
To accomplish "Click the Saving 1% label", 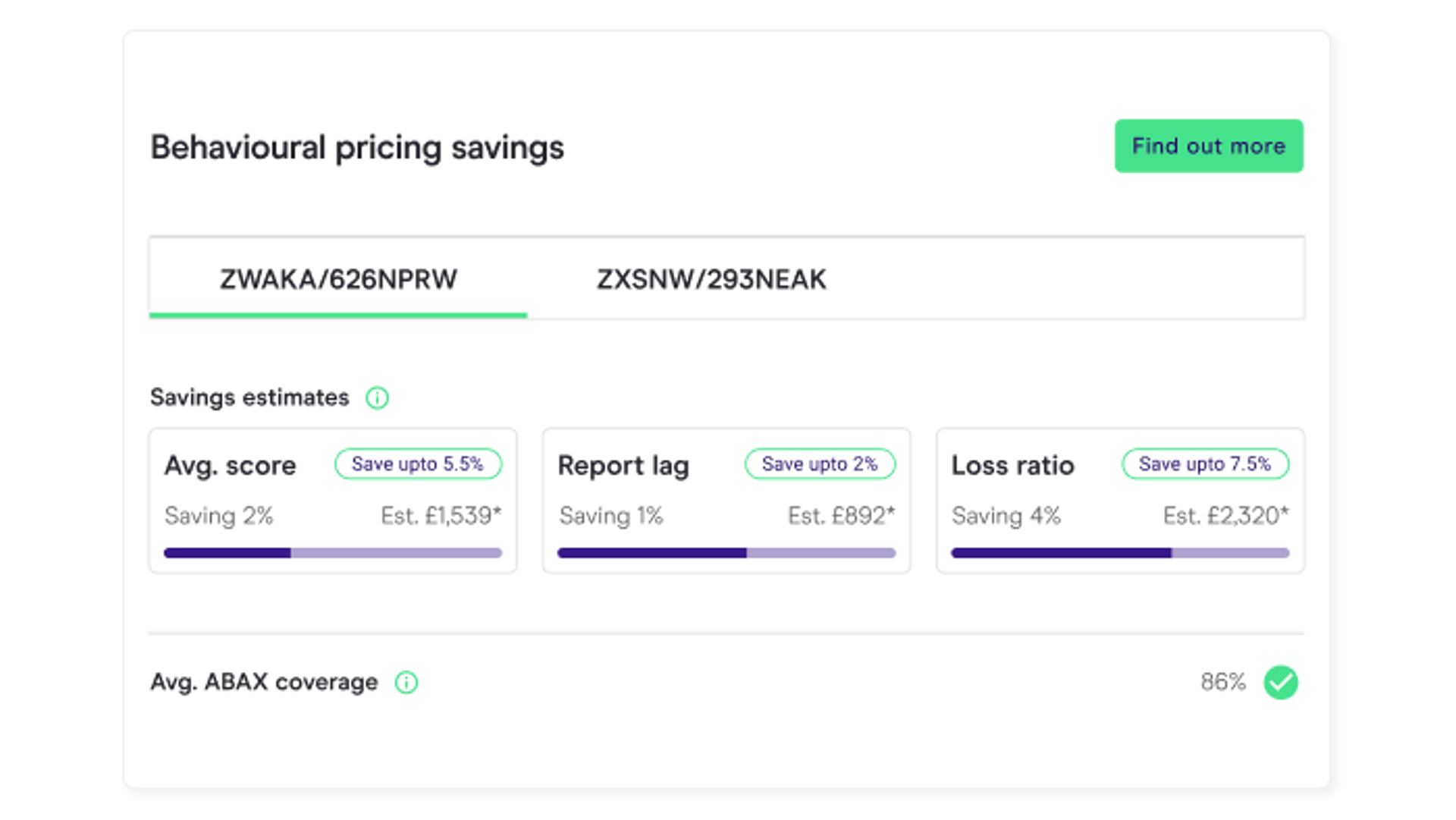I will [x=611, y=515].
